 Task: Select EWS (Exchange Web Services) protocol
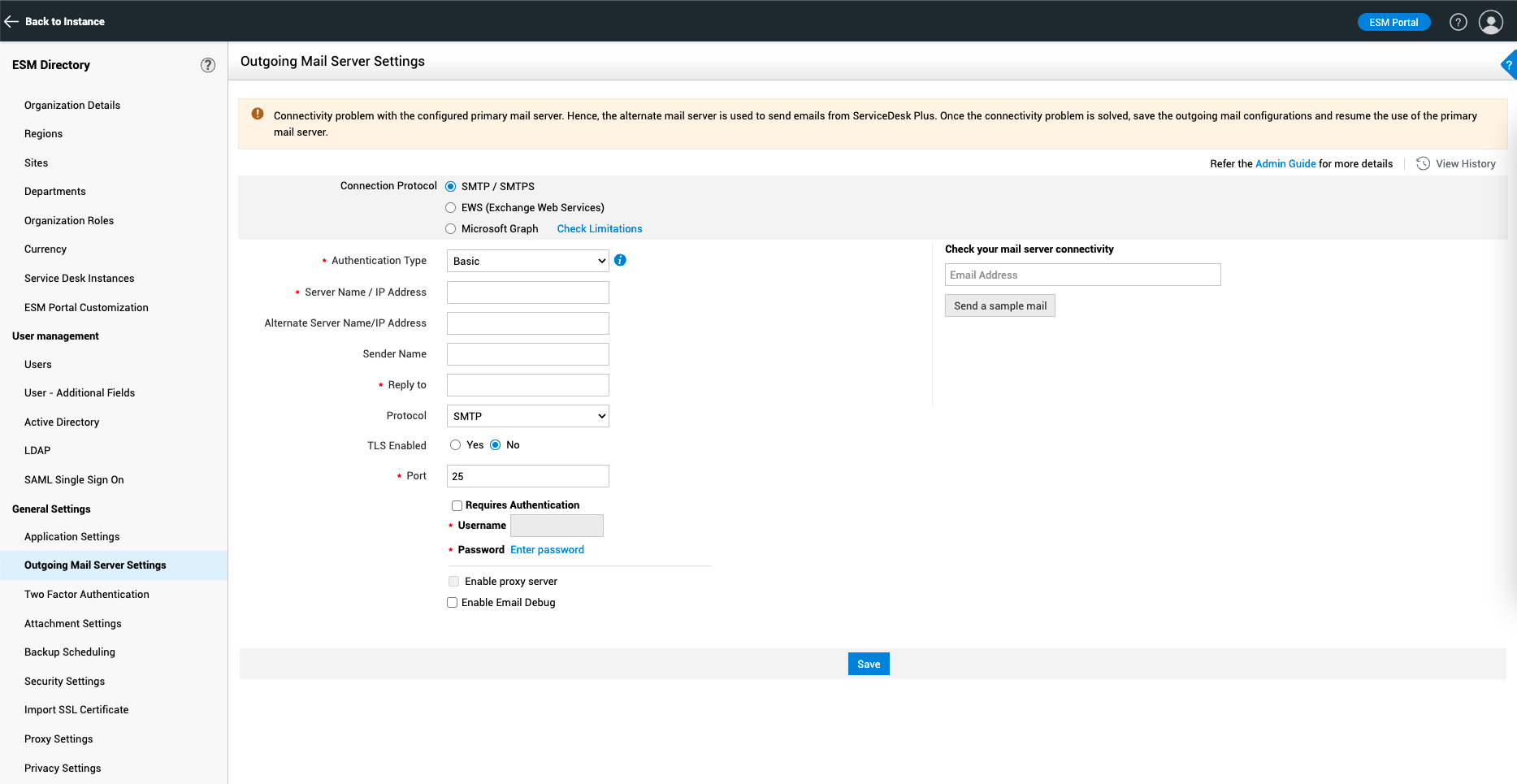pyautogui.click(x=450, y=208)
